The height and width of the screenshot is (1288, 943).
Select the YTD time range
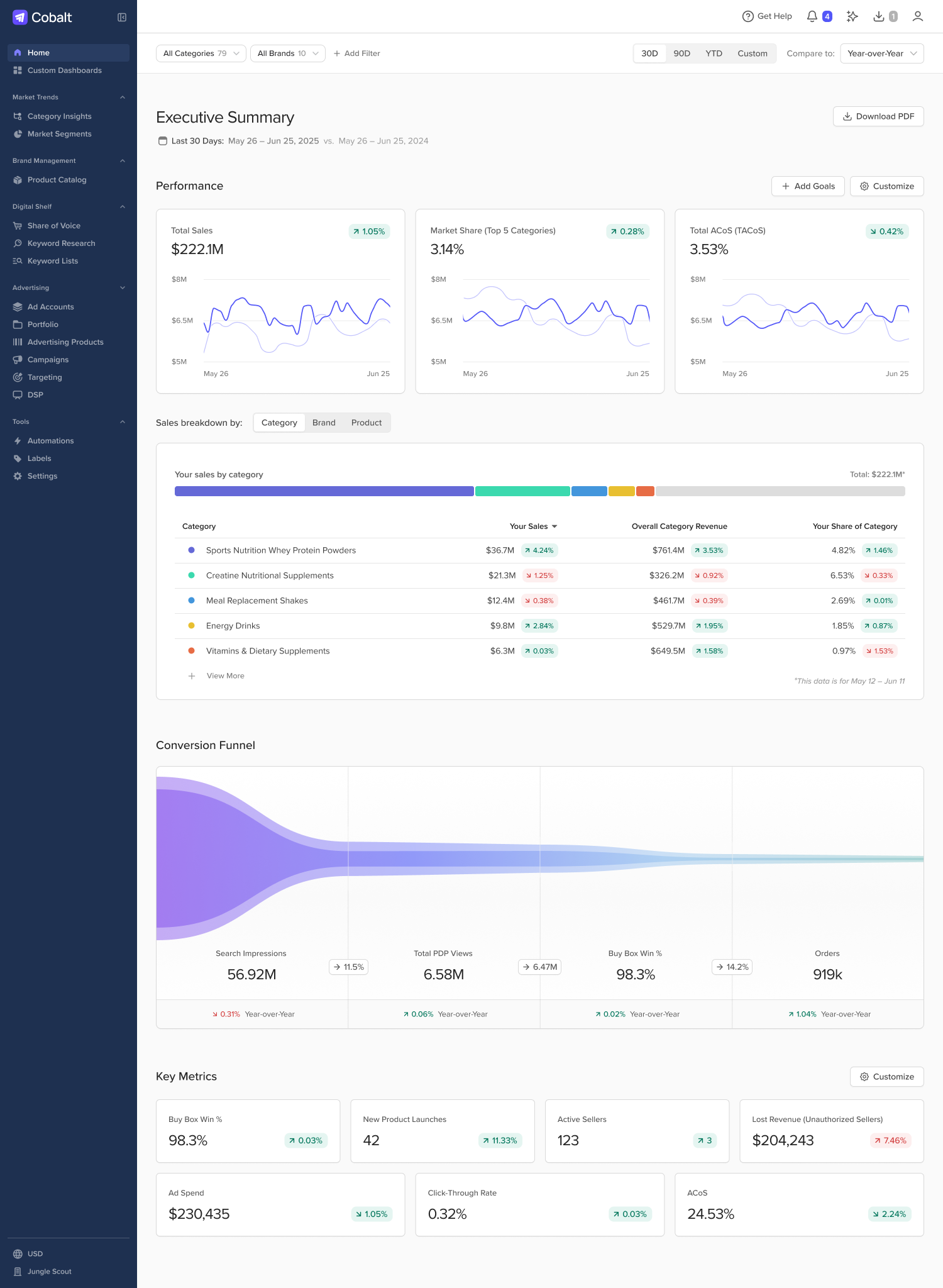pyautogui.click(x=714, y=53)
